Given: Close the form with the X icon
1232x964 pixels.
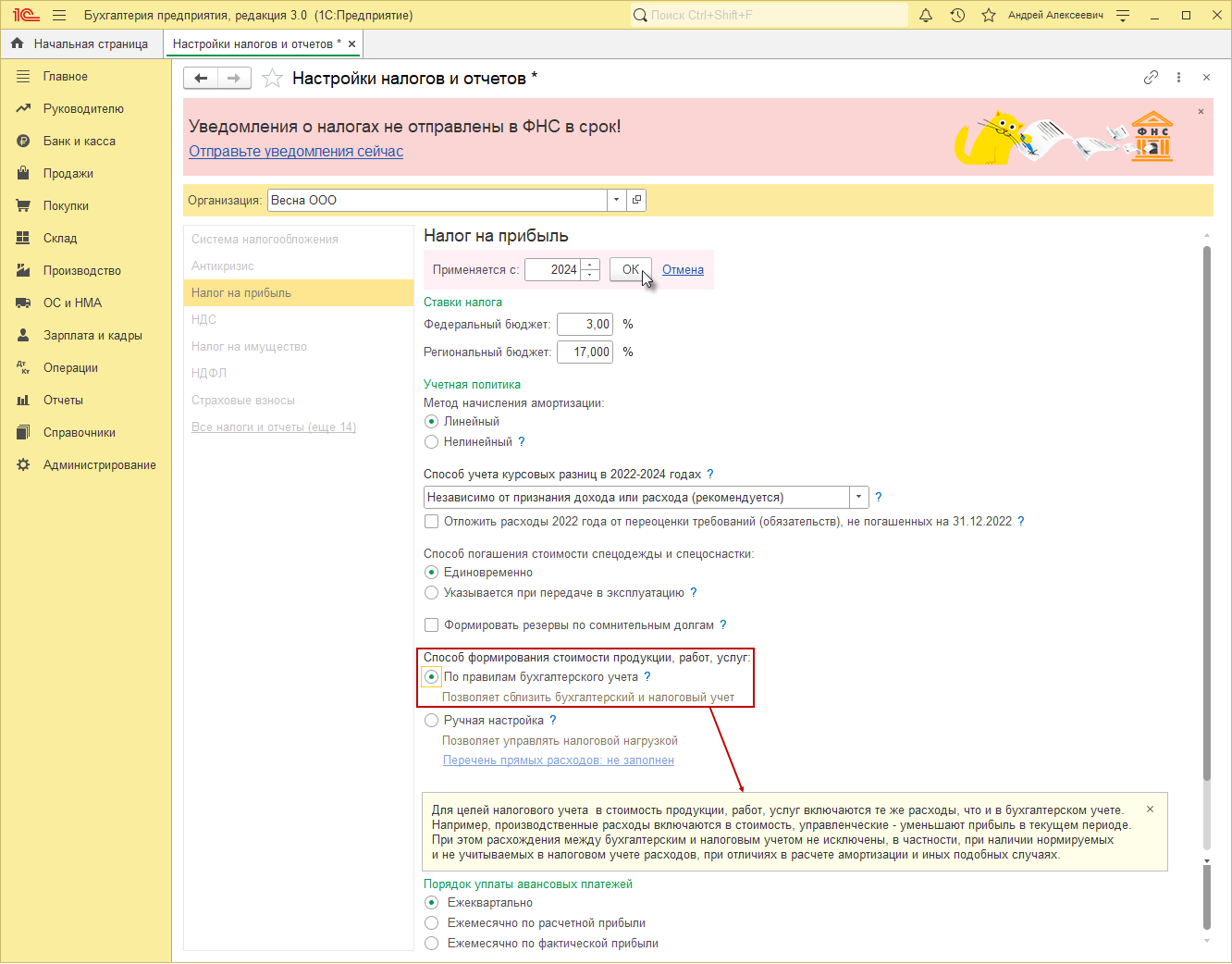Looking at the screenshot, I should tap(1206, 78).
